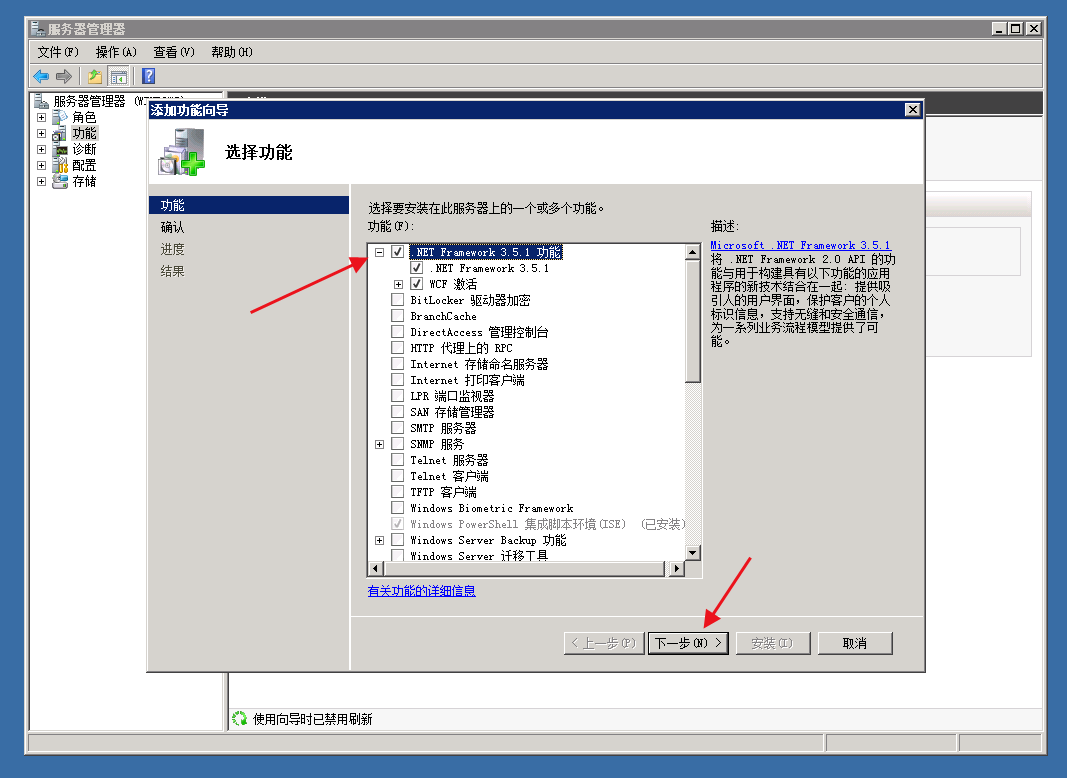Open the 查看(V) menu
Screen dimensions: 1067x778
click(x=174, y=52)
